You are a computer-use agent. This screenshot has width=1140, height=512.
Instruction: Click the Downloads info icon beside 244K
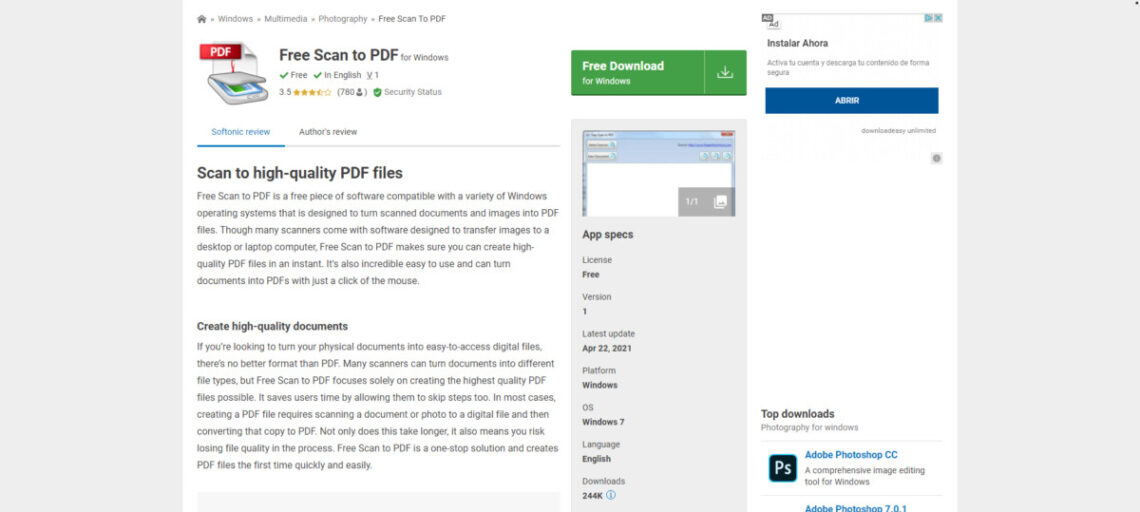coord(611,495)
